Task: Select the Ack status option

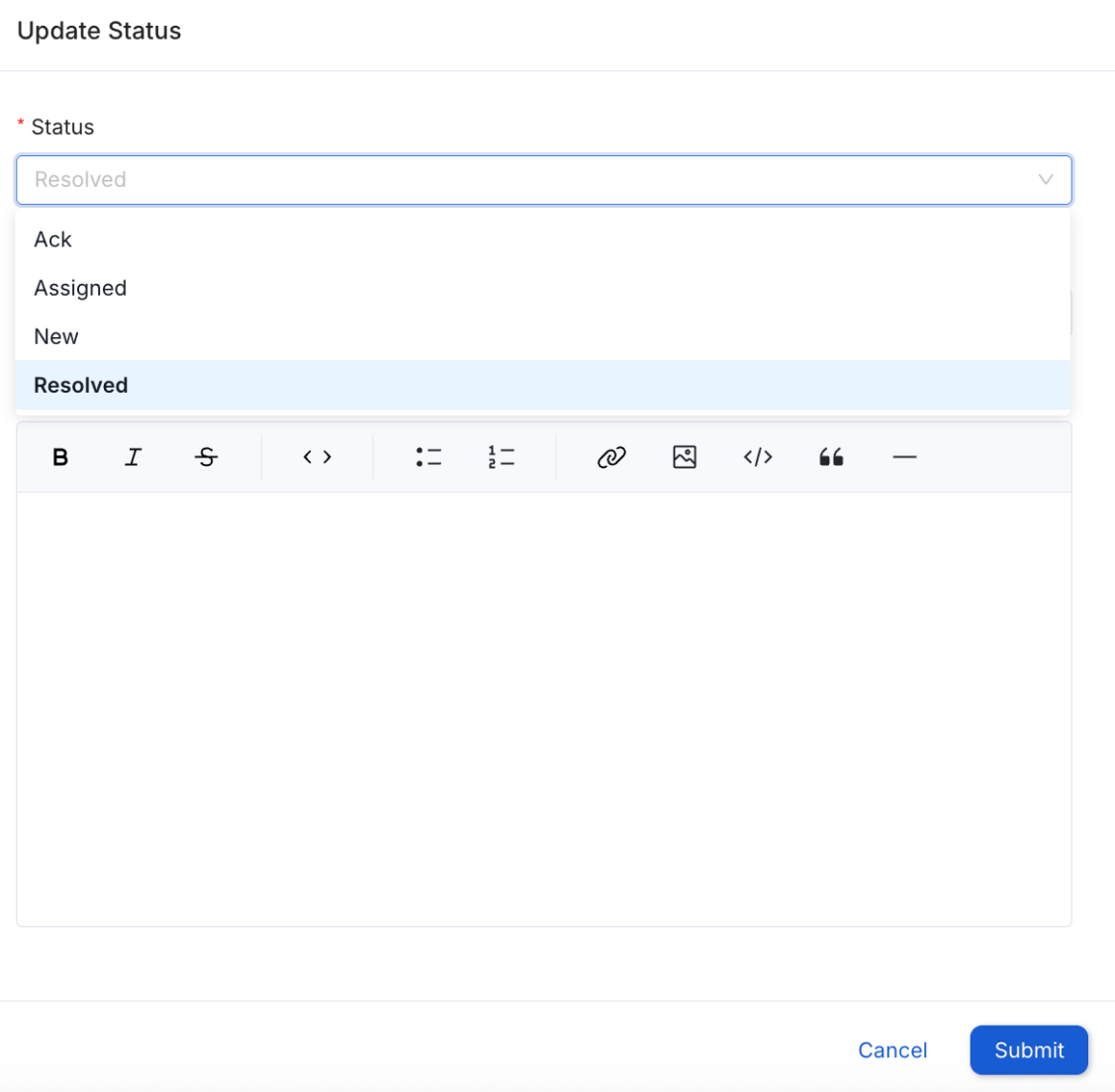Action: point(53,239)
